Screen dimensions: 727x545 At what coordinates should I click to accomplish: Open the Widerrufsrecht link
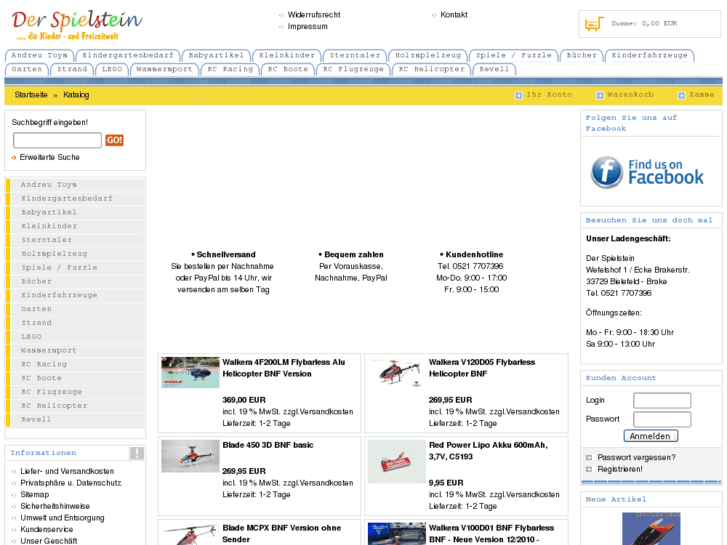314,15
